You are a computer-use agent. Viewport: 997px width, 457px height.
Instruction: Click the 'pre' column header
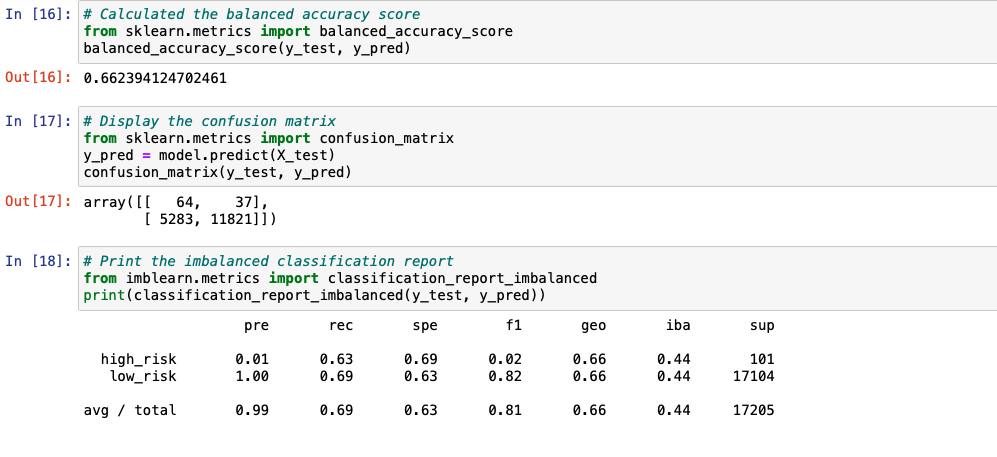pos(256,326)
